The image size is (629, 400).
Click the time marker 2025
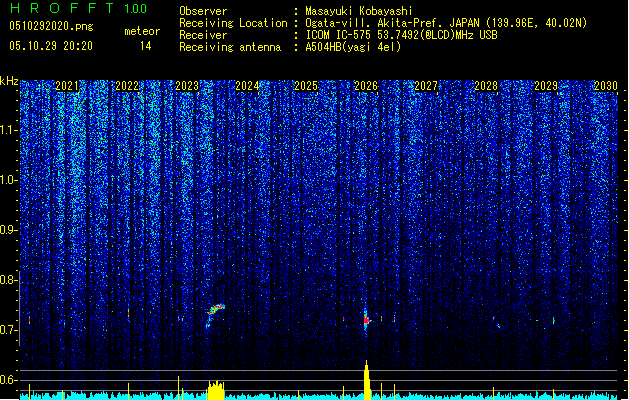(306, 86)
